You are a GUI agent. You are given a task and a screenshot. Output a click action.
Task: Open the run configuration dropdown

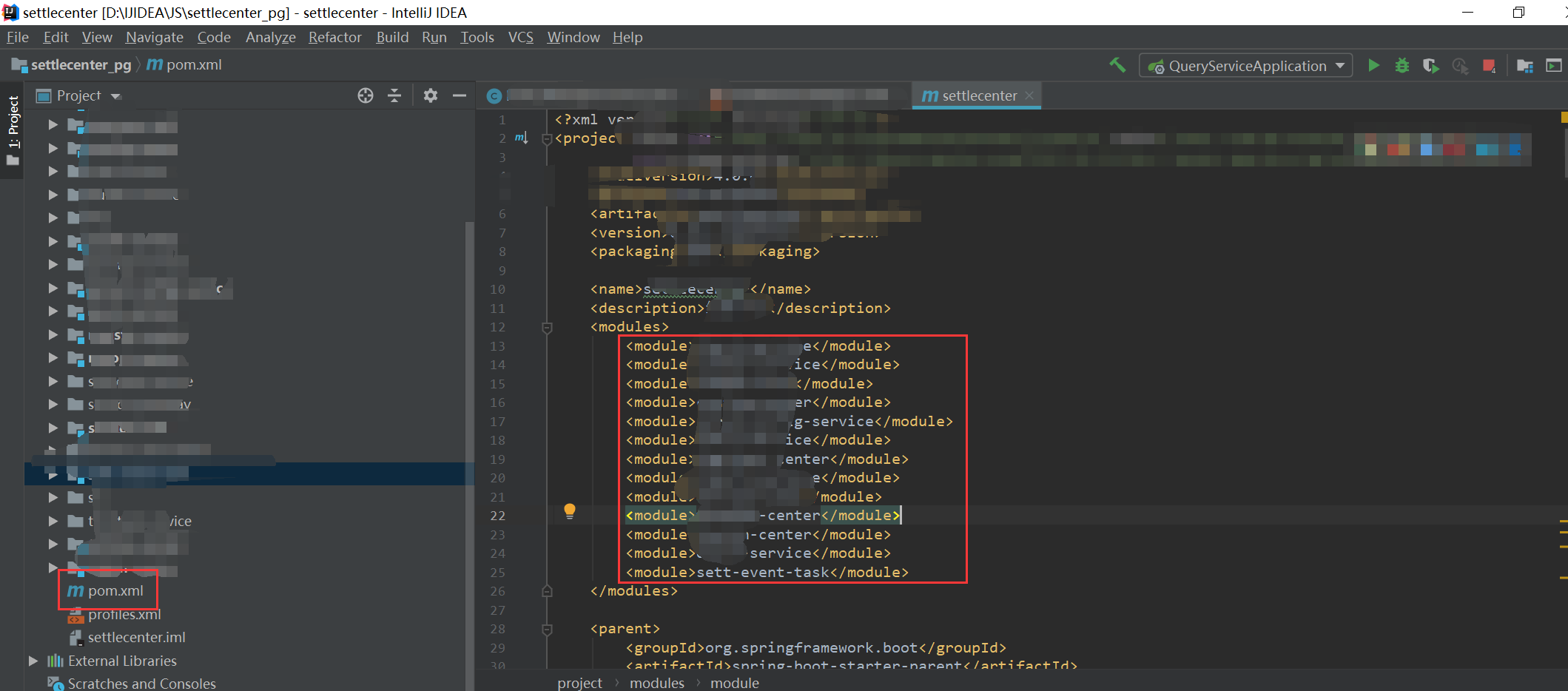tap(1341, 65)
